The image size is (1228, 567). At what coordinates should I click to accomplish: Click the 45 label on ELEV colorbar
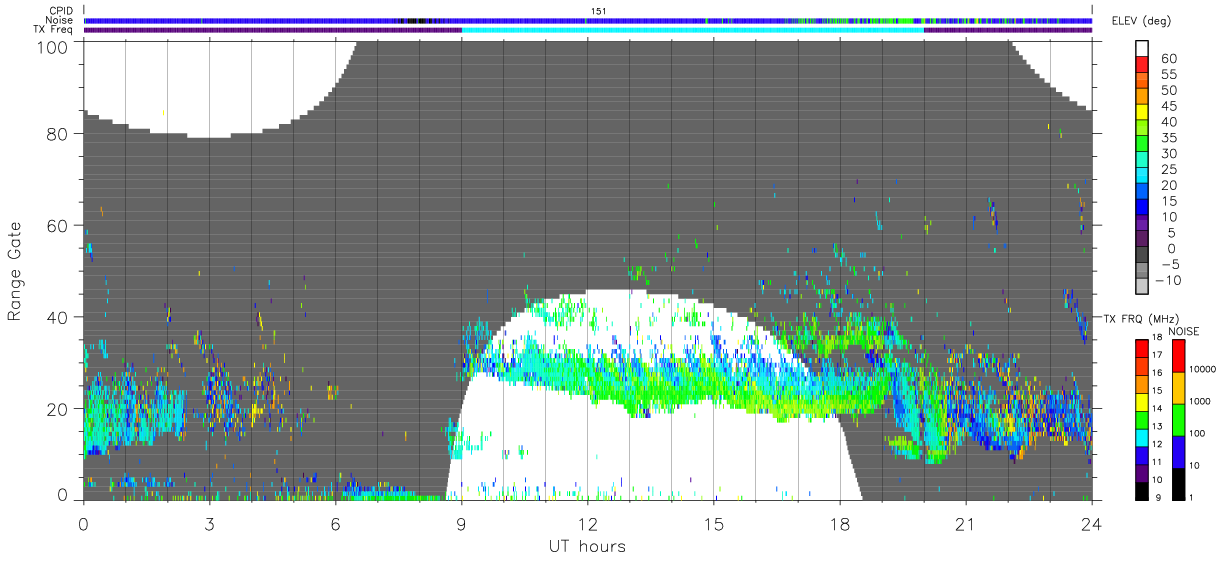pyautogui.click(x=1168, y=106)
